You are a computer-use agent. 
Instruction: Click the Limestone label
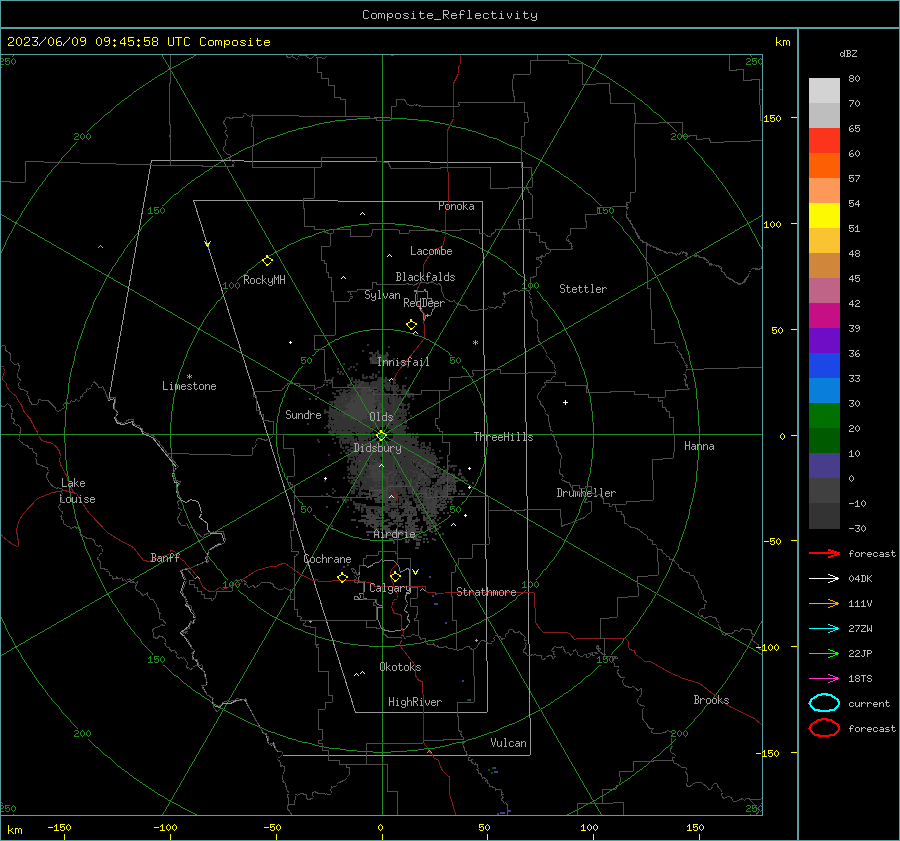pyautogui.click(x=189, y=386)
